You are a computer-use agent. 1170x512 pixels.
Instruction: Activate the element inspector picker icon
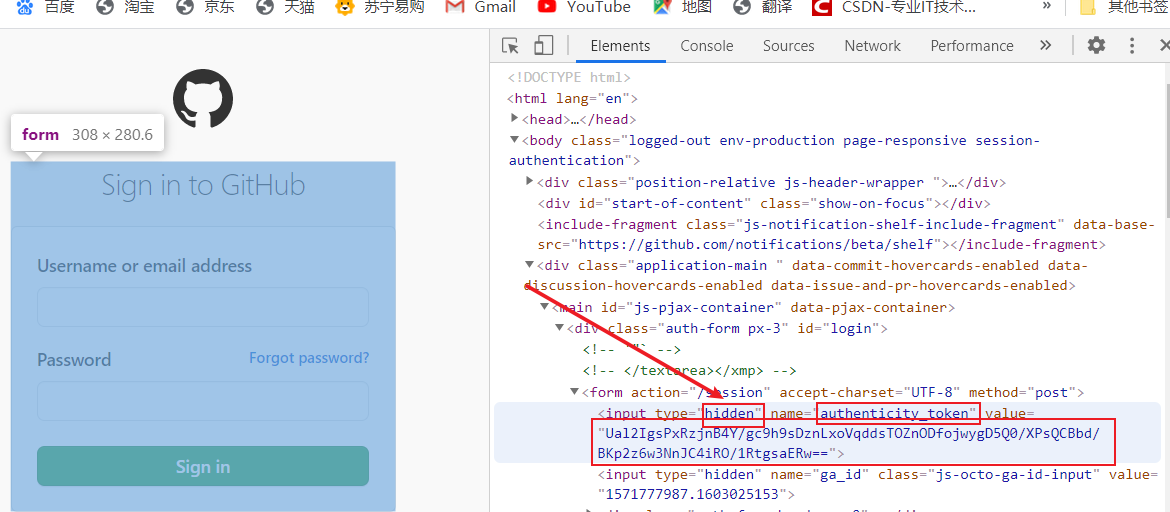(510, 46)
